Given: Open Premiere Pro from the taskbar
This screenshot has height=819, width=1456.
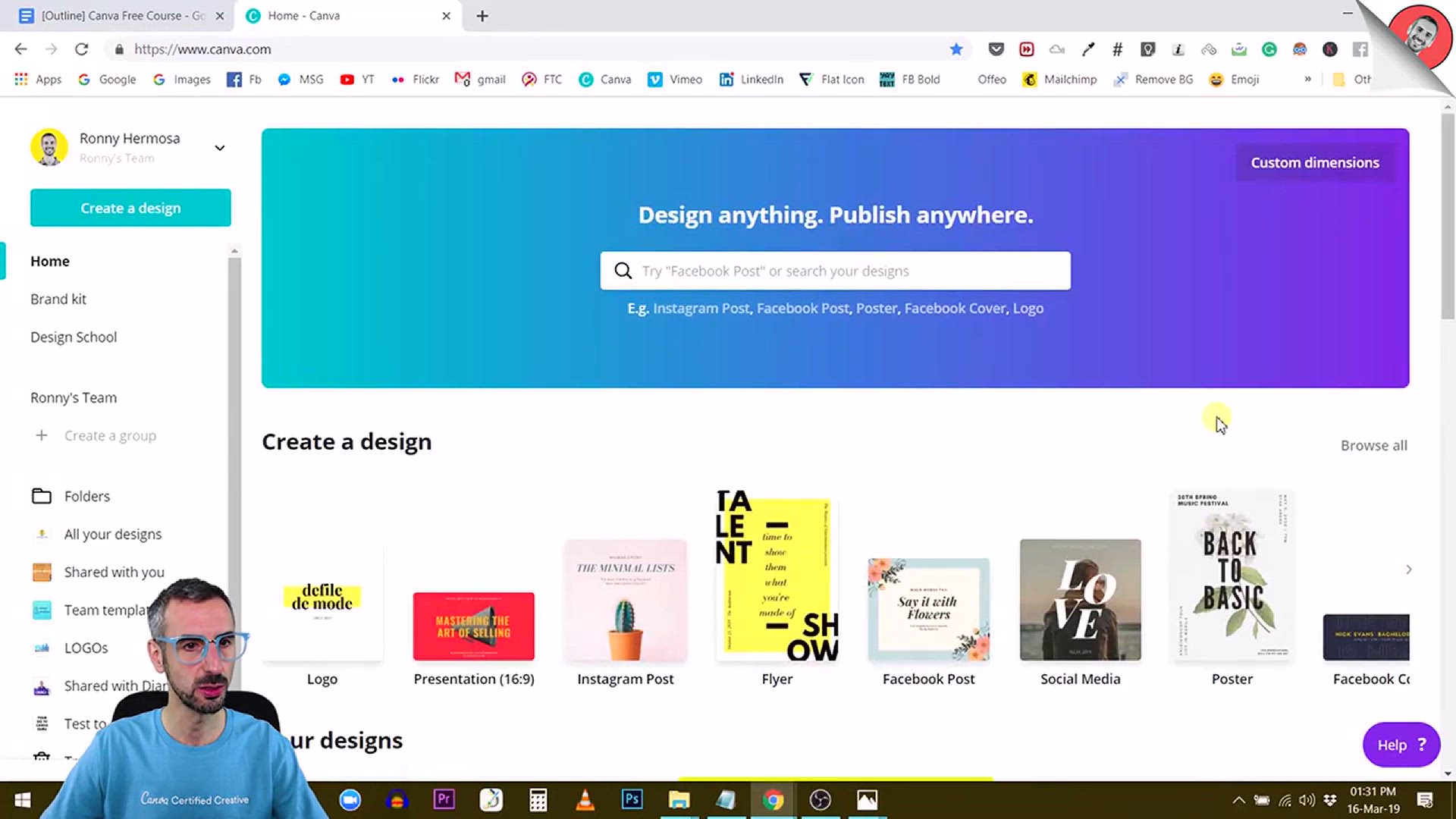Looking at the screenshot, I should pyautogui.click(x=444, y=799).
